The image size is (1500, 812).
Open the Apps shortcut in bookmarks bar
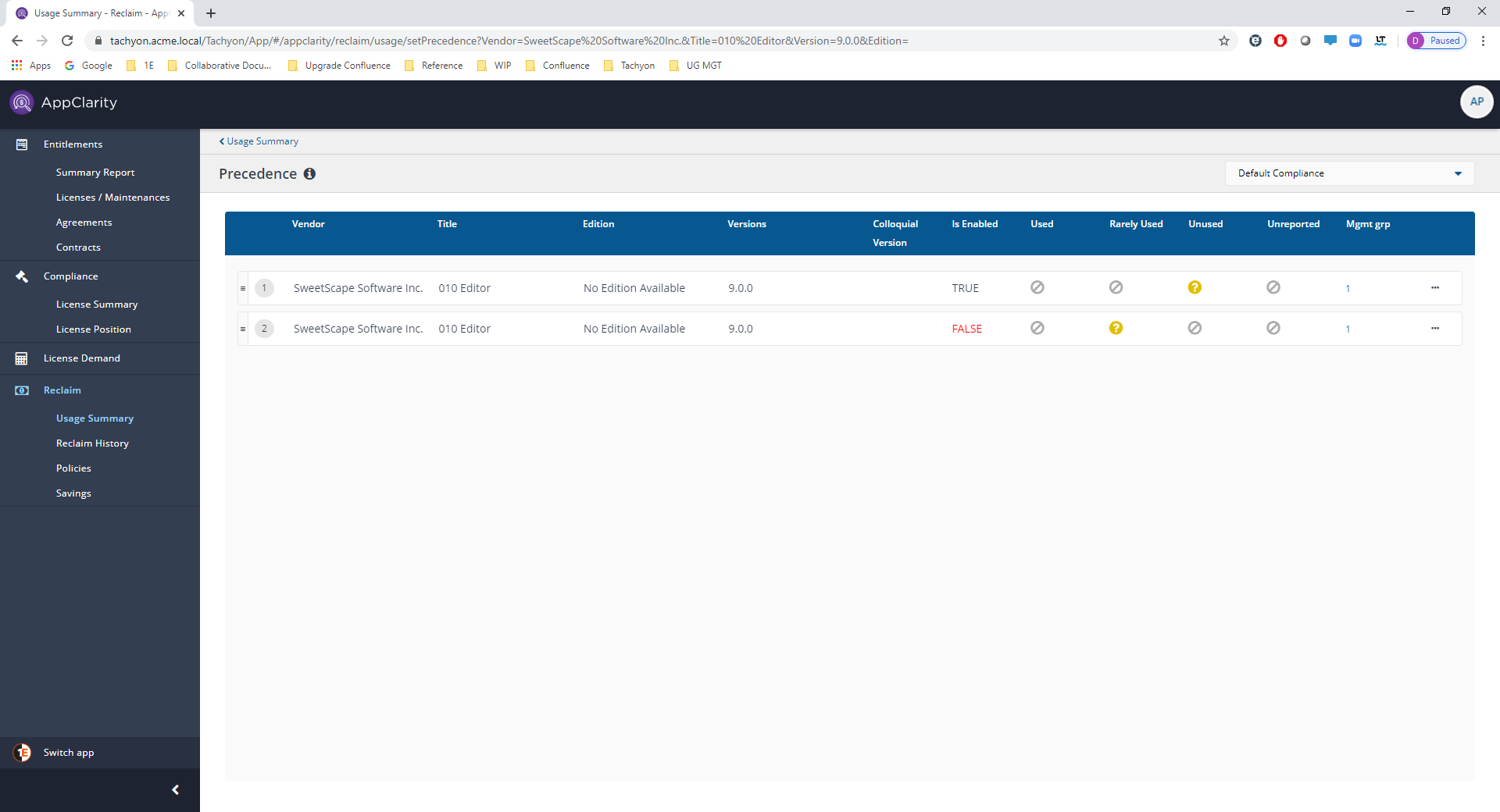coord(31,66)
